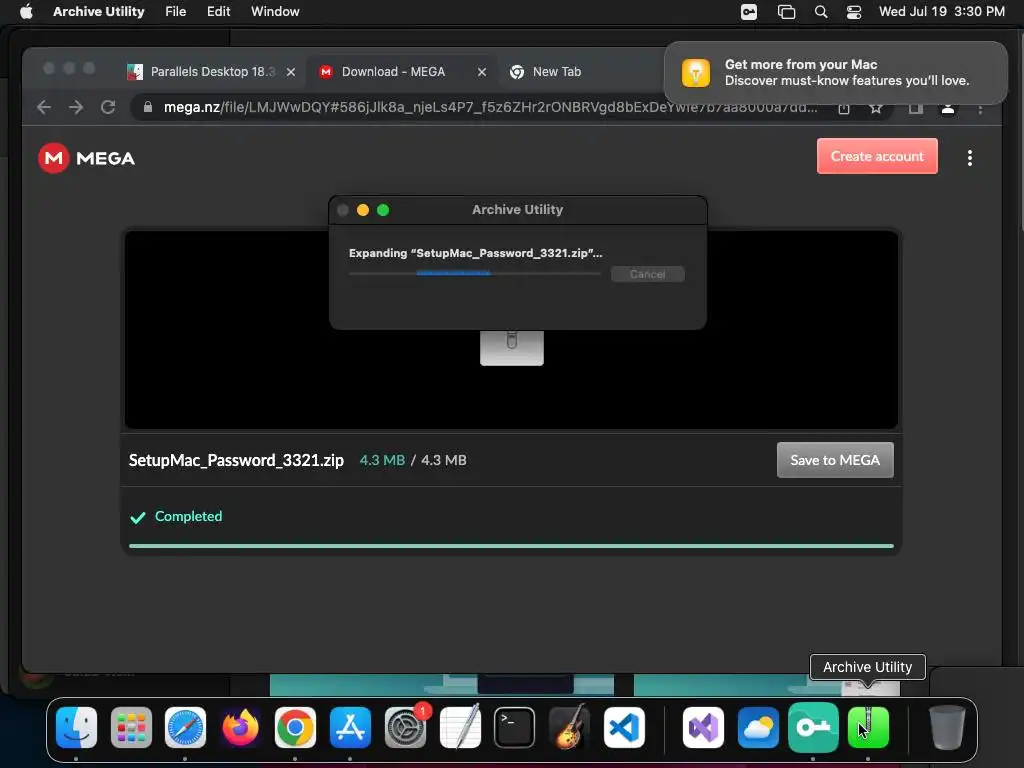
Task: Open the green key app in Dock
Action: [813, 727]
